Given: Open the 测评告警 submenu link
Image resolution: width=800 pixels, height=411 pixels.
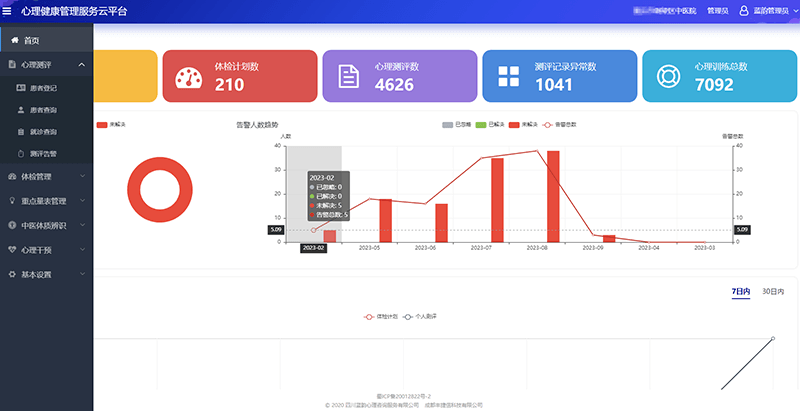Looking at the screenshot, I should tap(43, 153).
